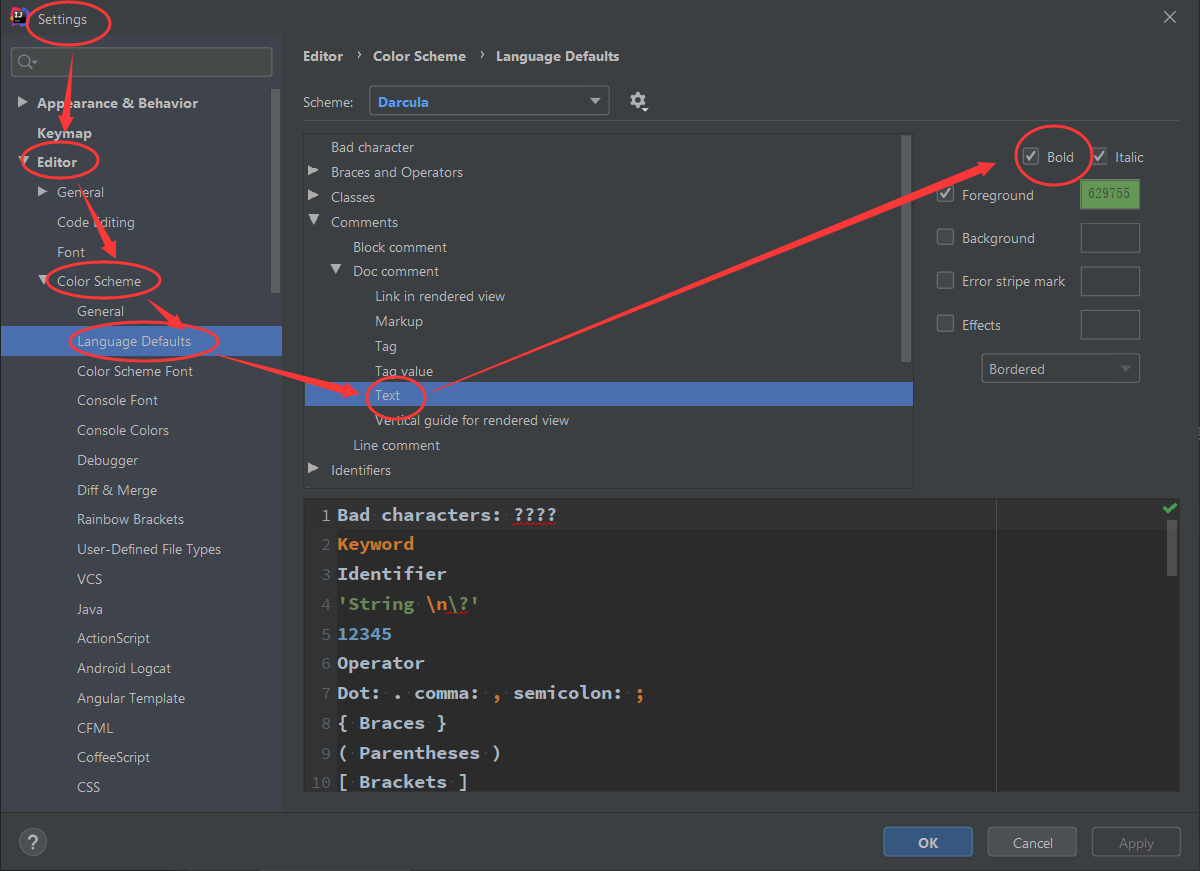This screenshot has width=1200, height=871.
Task: Click the IntelliJ logo in title bar
Action: [18, 18]
